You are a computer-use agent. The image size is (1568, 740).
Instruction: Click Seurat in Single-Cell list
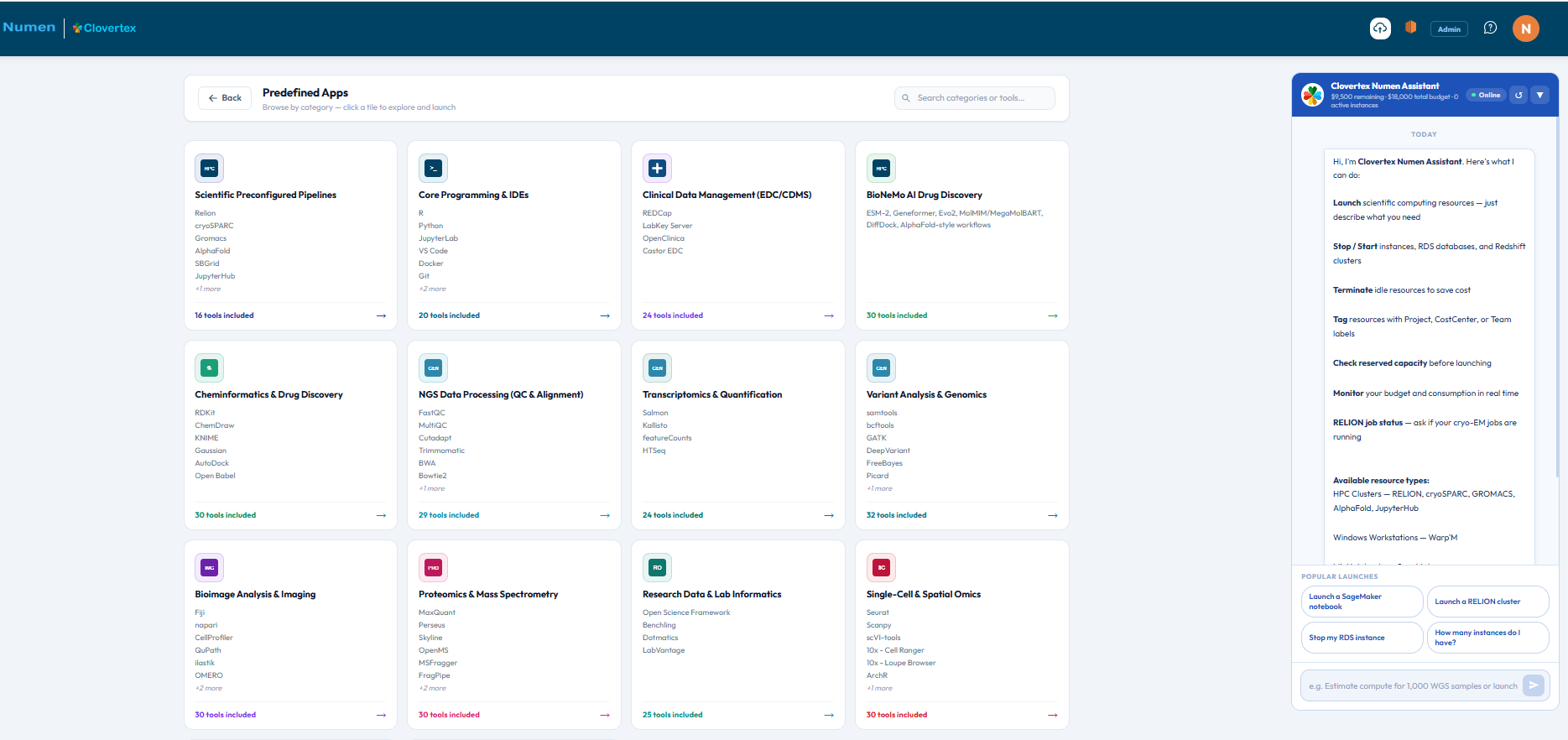(878, 612)
